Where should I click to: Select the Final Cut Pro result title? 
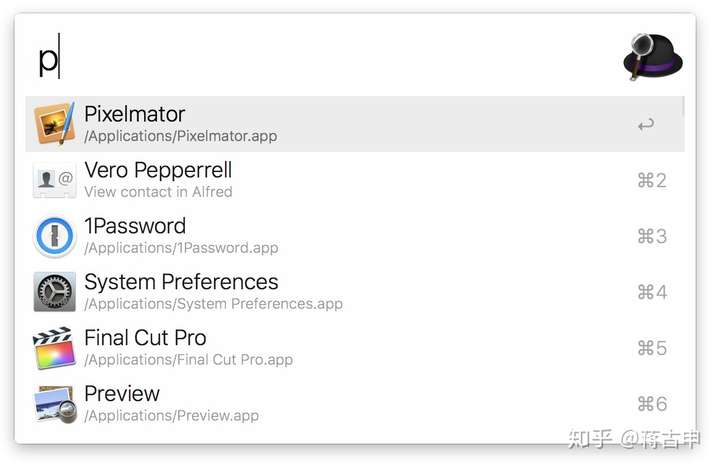[145, 338]
